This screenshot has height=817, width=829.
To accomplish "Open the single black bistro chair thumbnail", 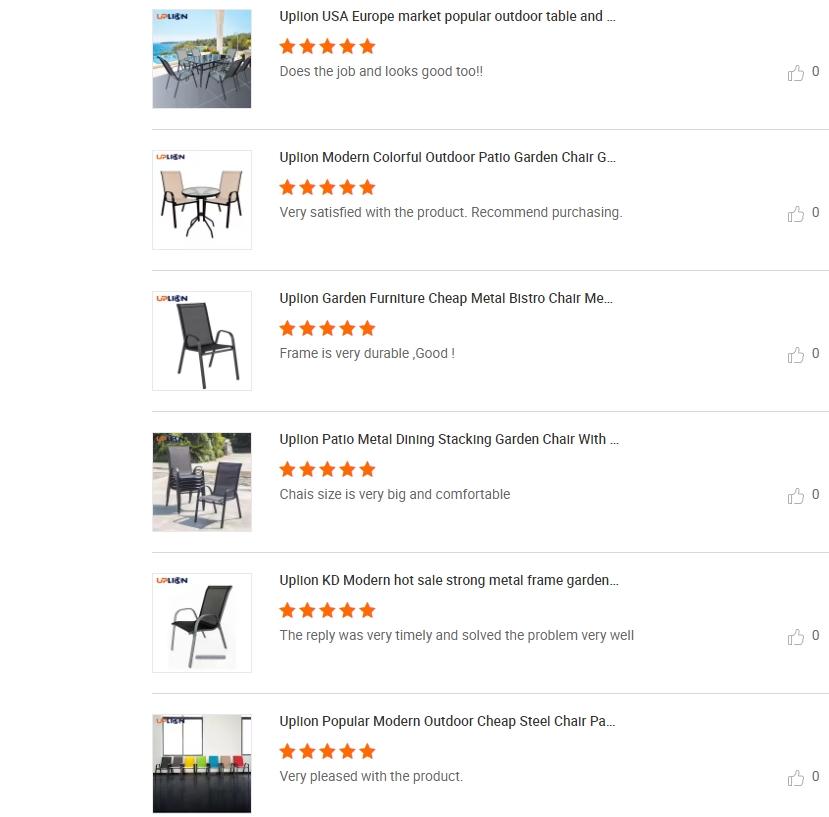I will pyautogui.click(x=202, y=341).
